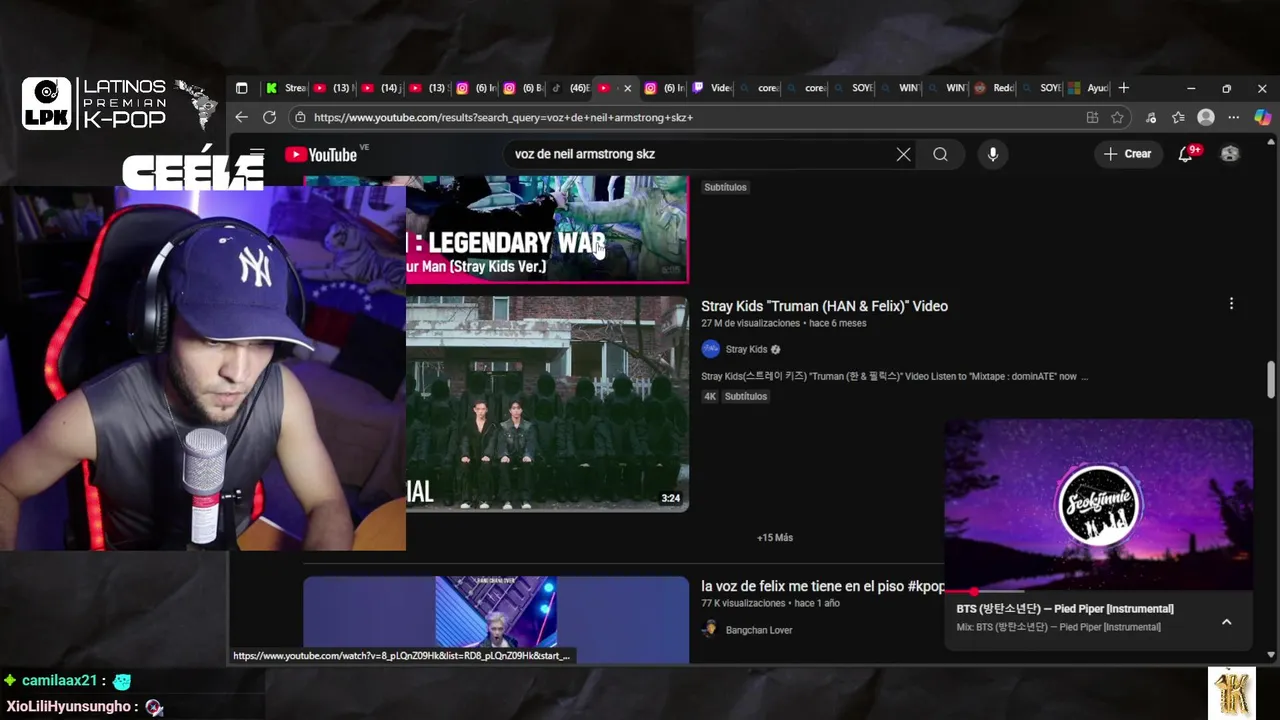The image size is (1280, 720).
Task: Expand the '+15 Más' results
Action: click(x=775, y=537)
